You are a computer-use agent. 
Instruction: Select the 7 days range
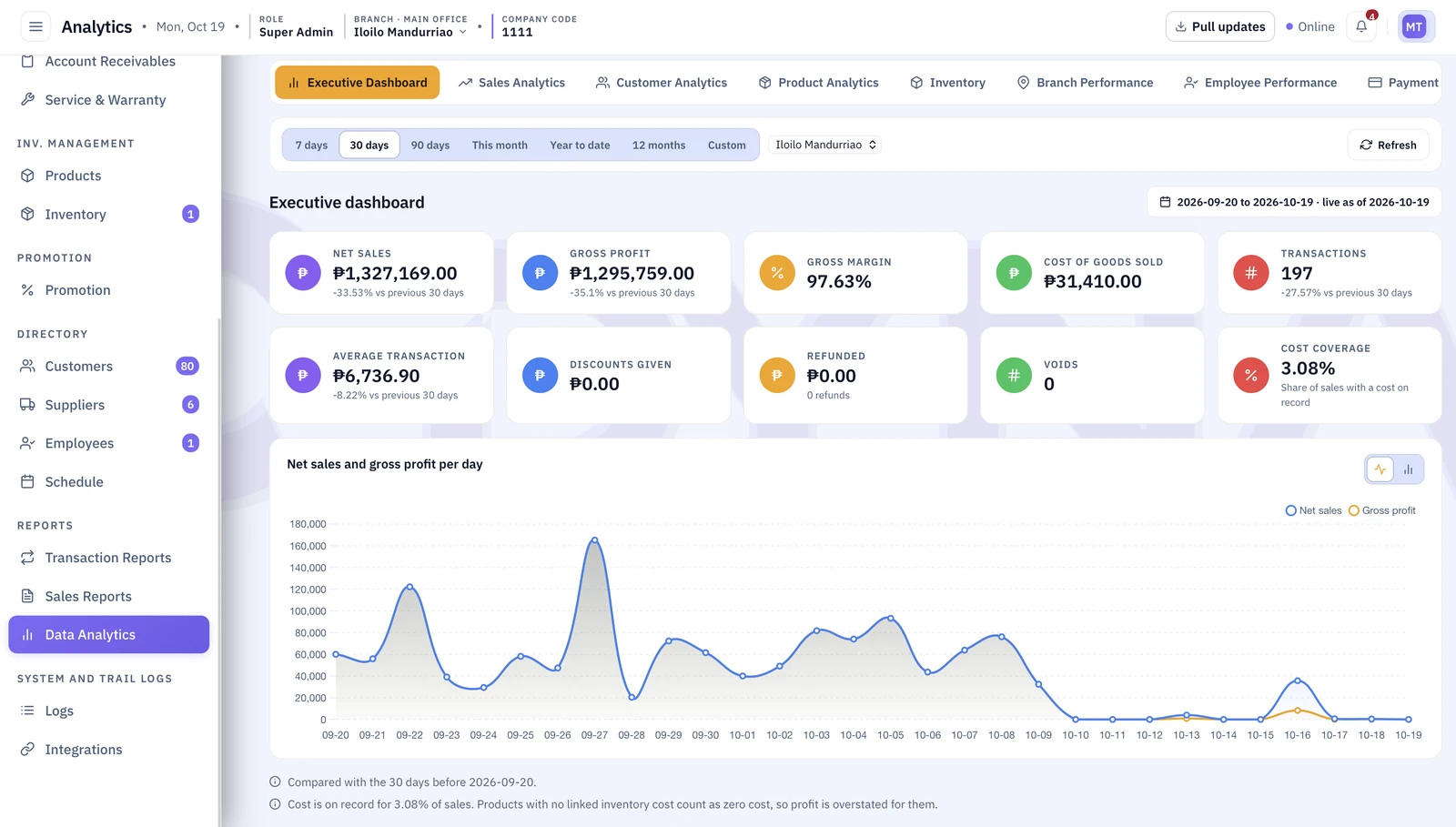pyautogui.click(x=311, y=145)
